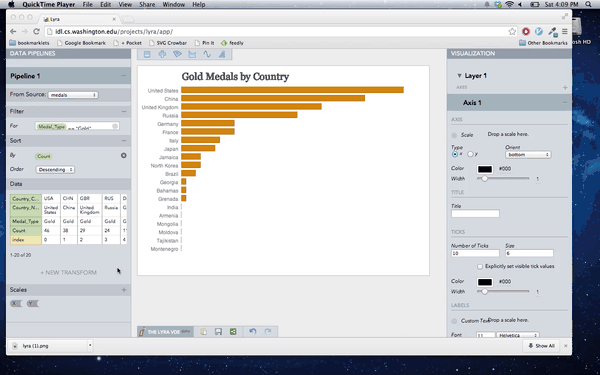Open feedly bookmark
The height and width of the screenshot is (375, 600).
(x=232, y=43)
